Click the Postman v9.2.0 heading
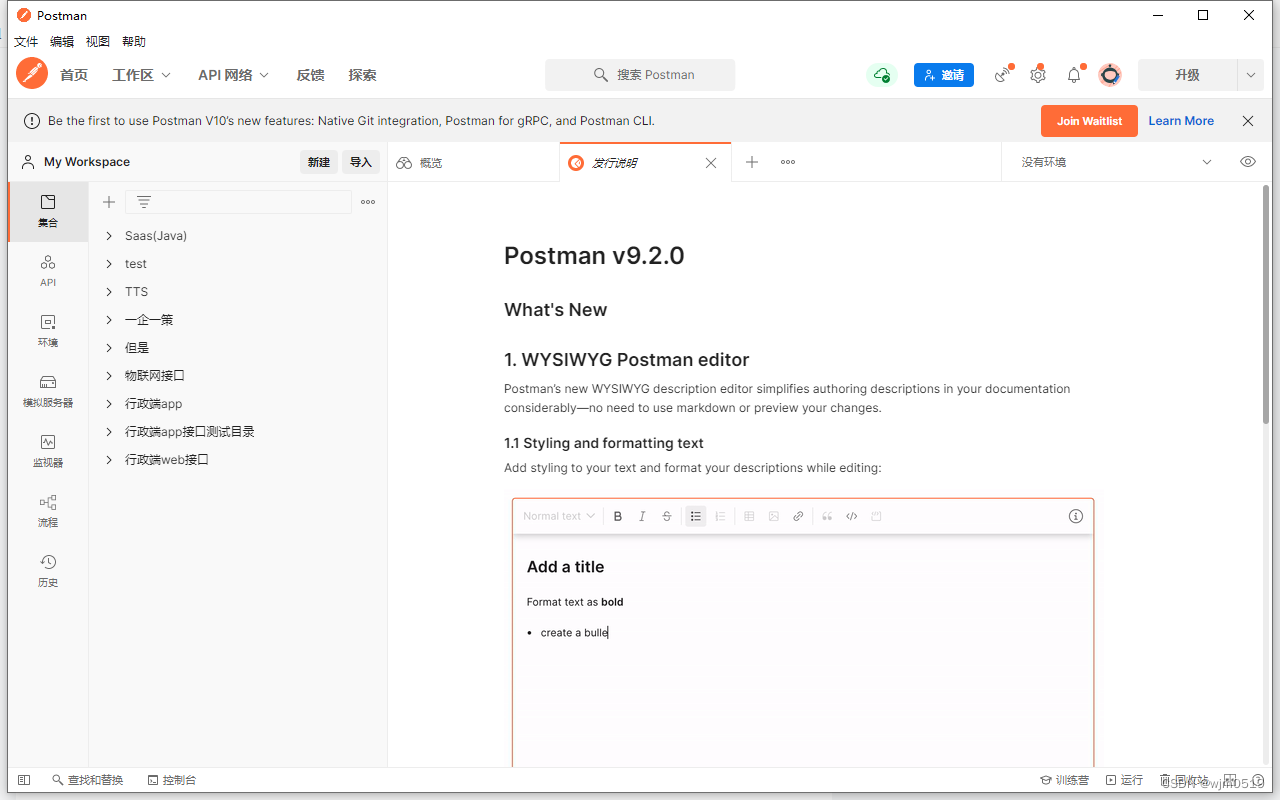The image size is (1280, 800). 594,256
